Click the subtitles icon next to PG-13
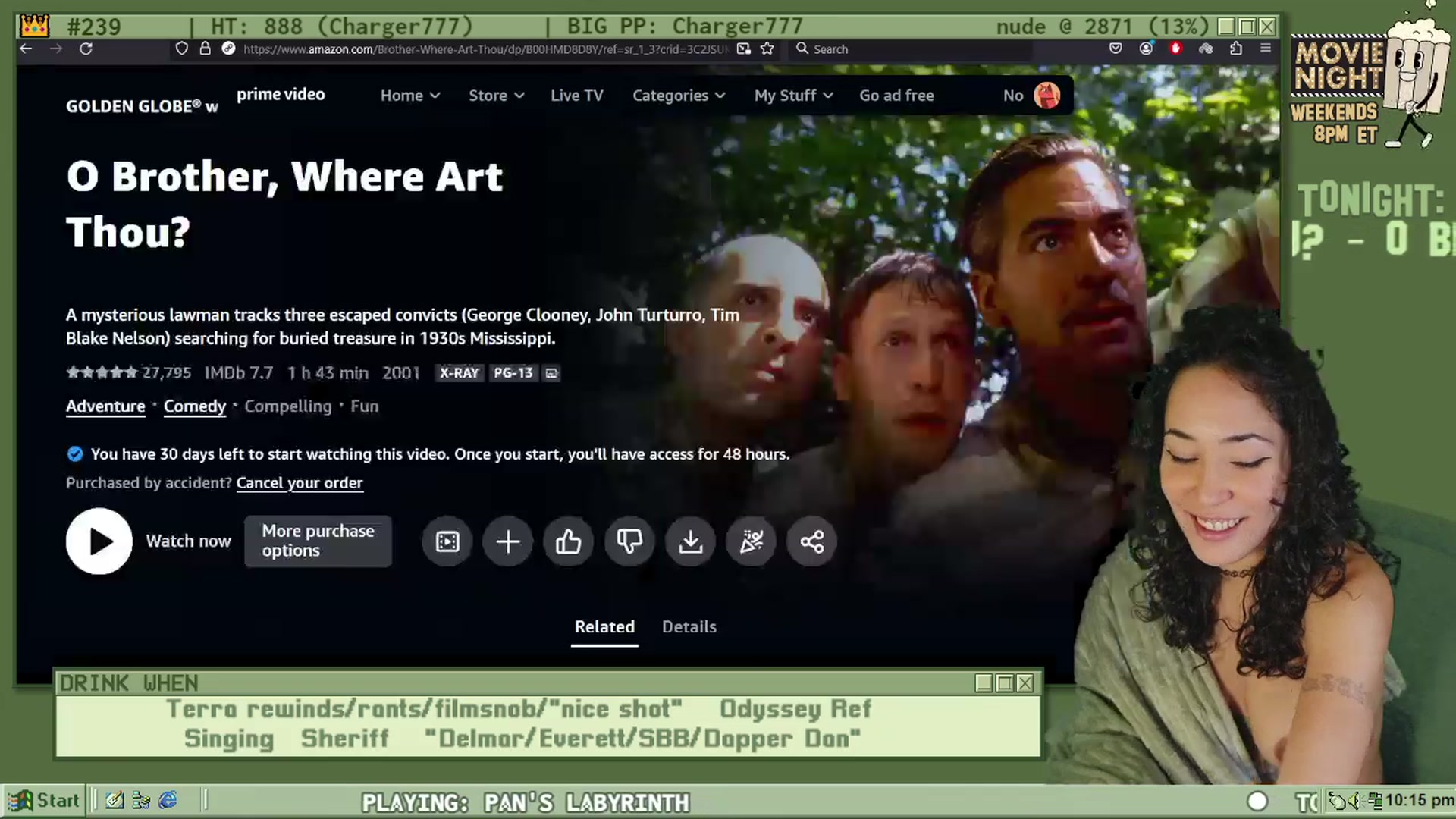This screenshot has height=819, width=1456. (x=551, y=373)
